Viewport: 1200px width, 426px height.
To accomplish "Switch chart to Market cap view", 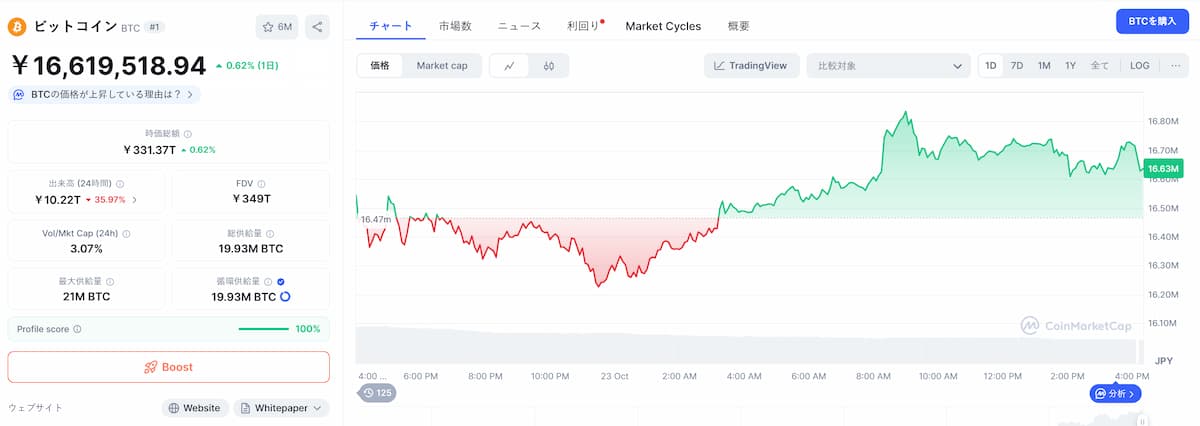I will (x=442, y=66).
